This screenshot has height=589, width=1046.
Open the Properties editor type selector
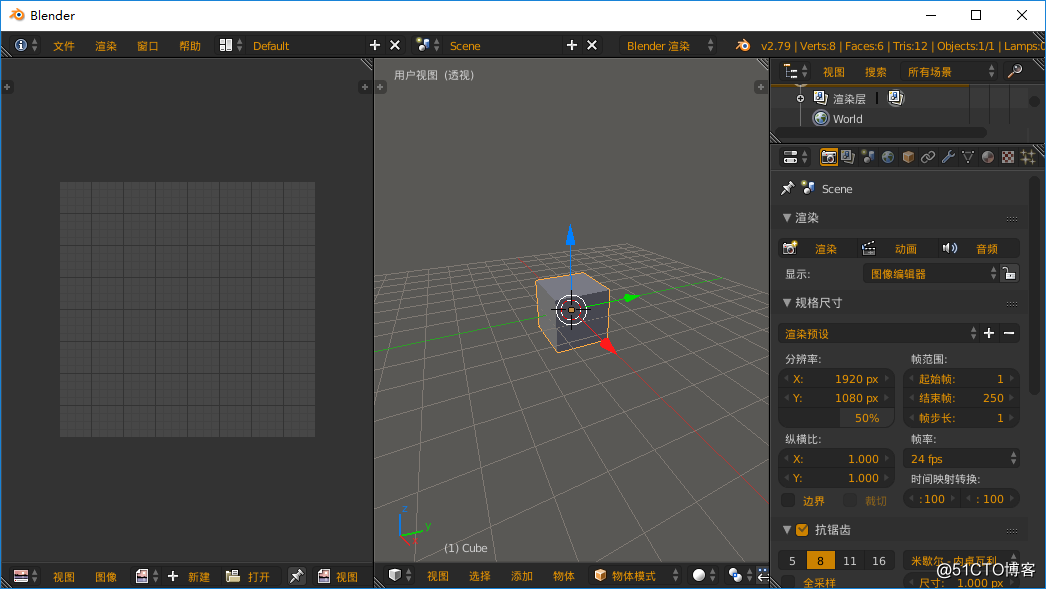coord(795,157)
